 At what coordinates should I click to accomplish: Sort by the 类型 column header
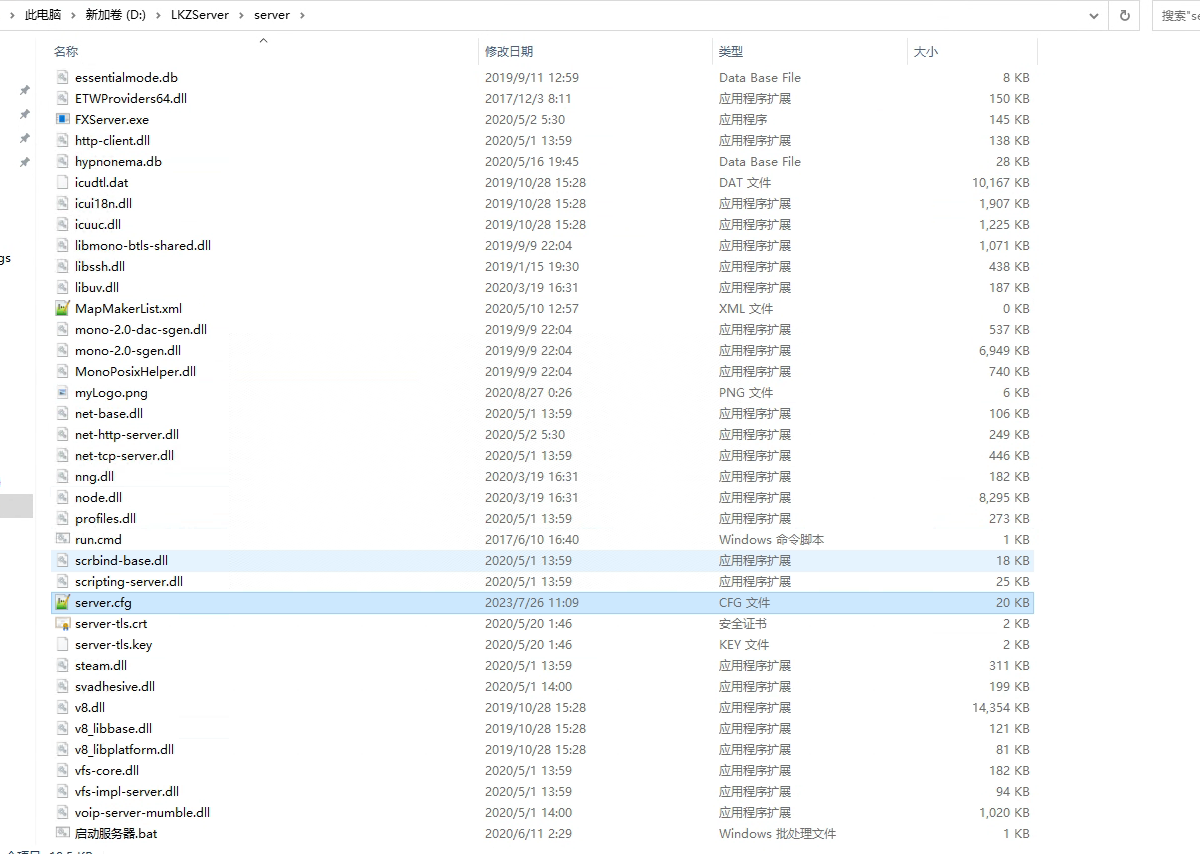click(731, 51)
